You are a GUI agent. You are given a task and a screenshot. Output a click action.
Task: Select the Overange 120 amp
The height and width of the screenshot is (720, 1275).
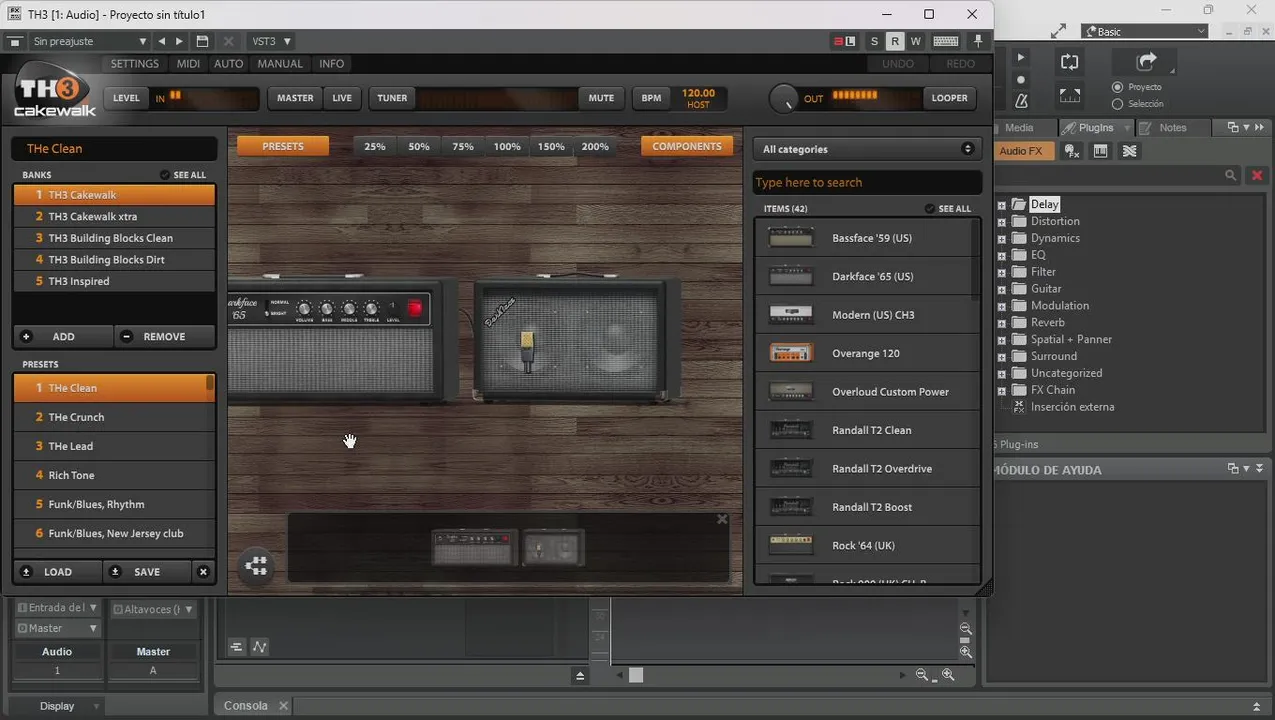865,353
